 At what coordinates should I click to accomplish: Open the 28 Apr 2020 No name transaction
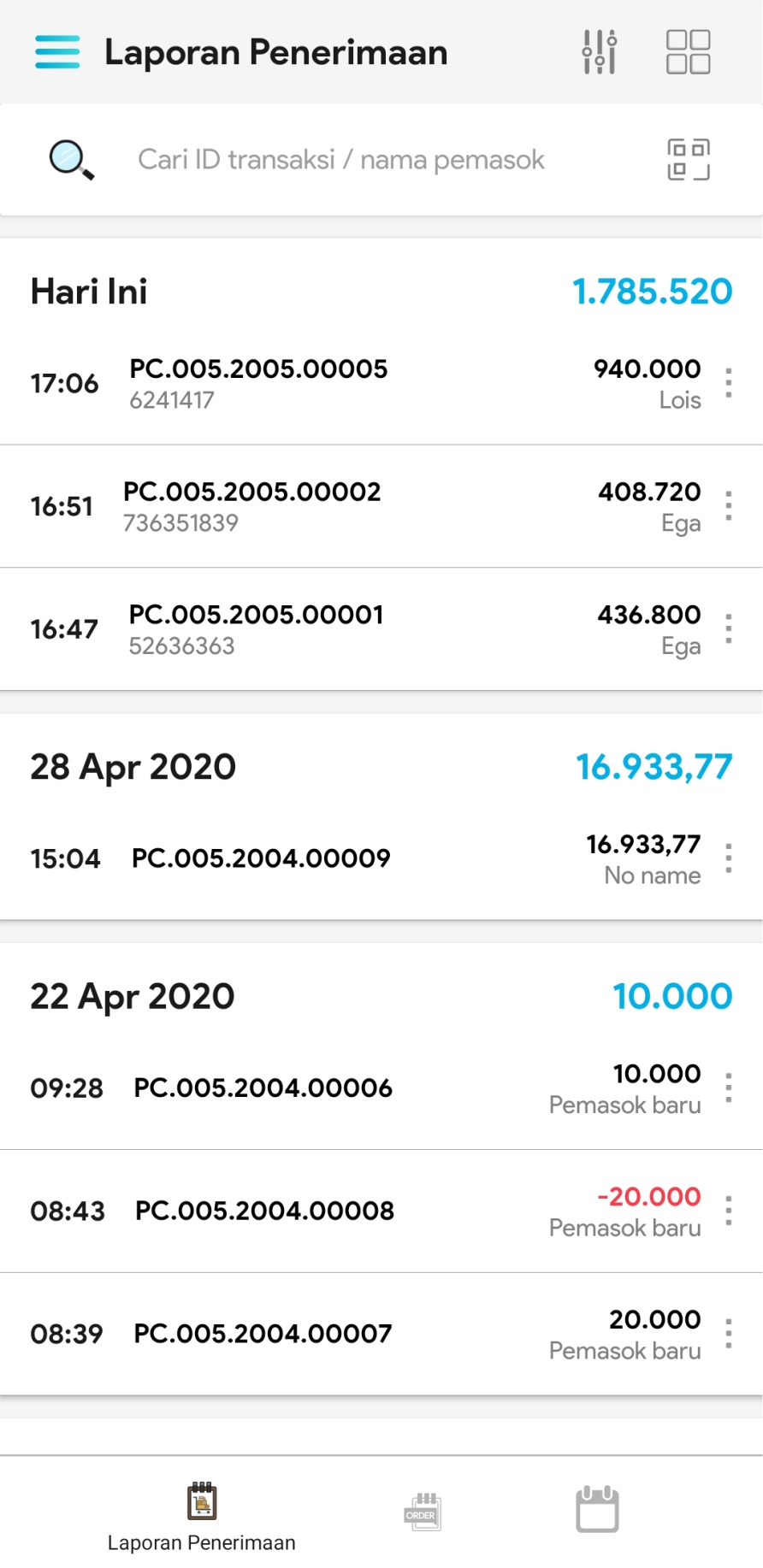(342, 858)
